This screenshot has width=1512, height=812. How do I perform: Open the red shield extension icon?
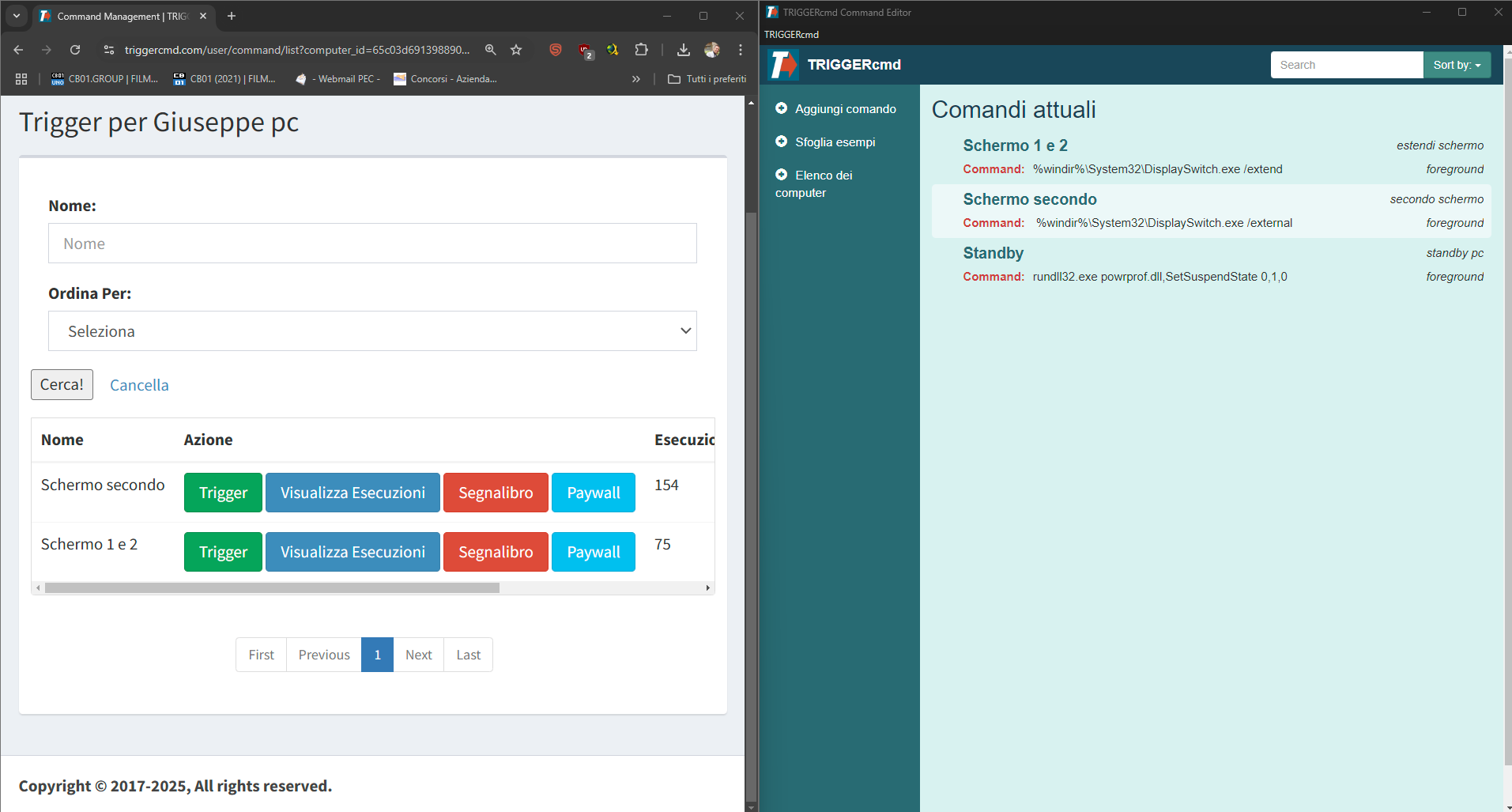pyautogui.click(x=556, y=50)
